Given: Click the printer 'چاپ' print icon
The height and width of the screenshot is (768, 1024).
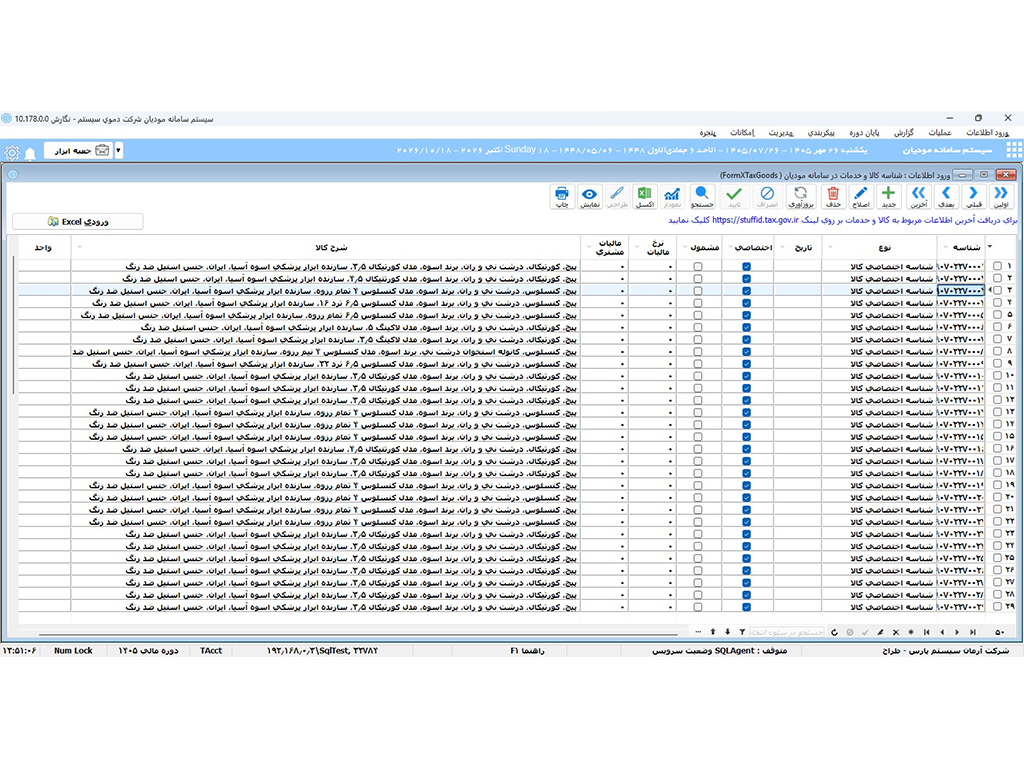Looking at the screenshot, I should point(562,196).
